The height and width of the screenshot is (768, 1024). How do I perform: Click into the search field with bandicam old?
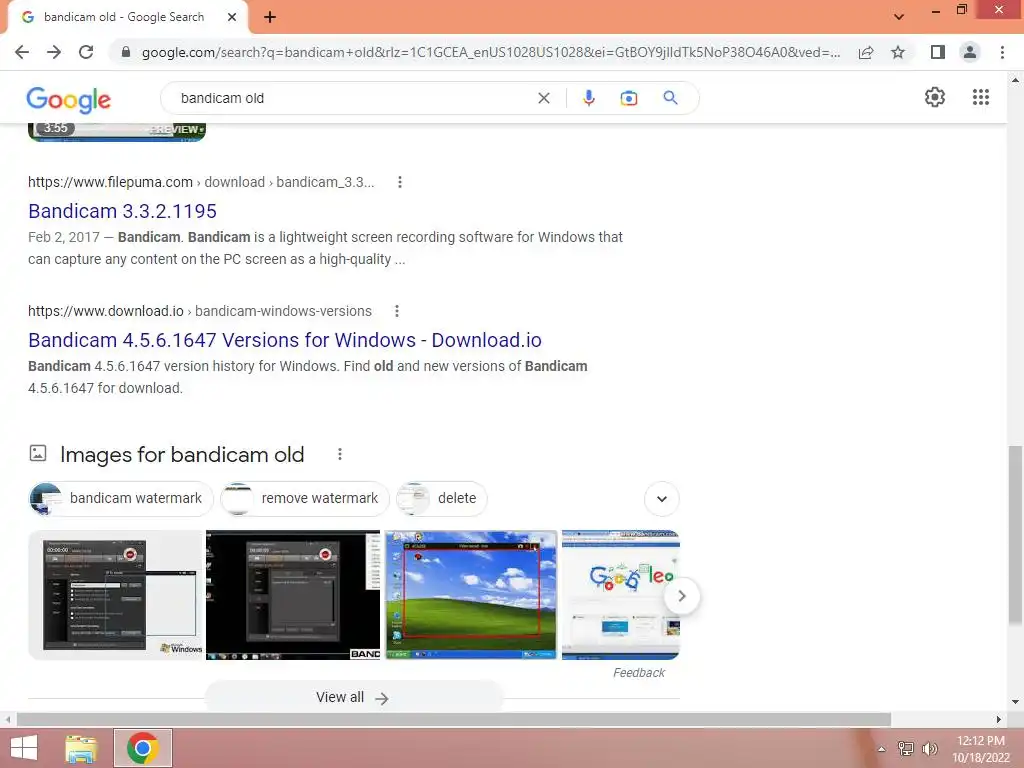pyautogui.click(x=353, y=98)
